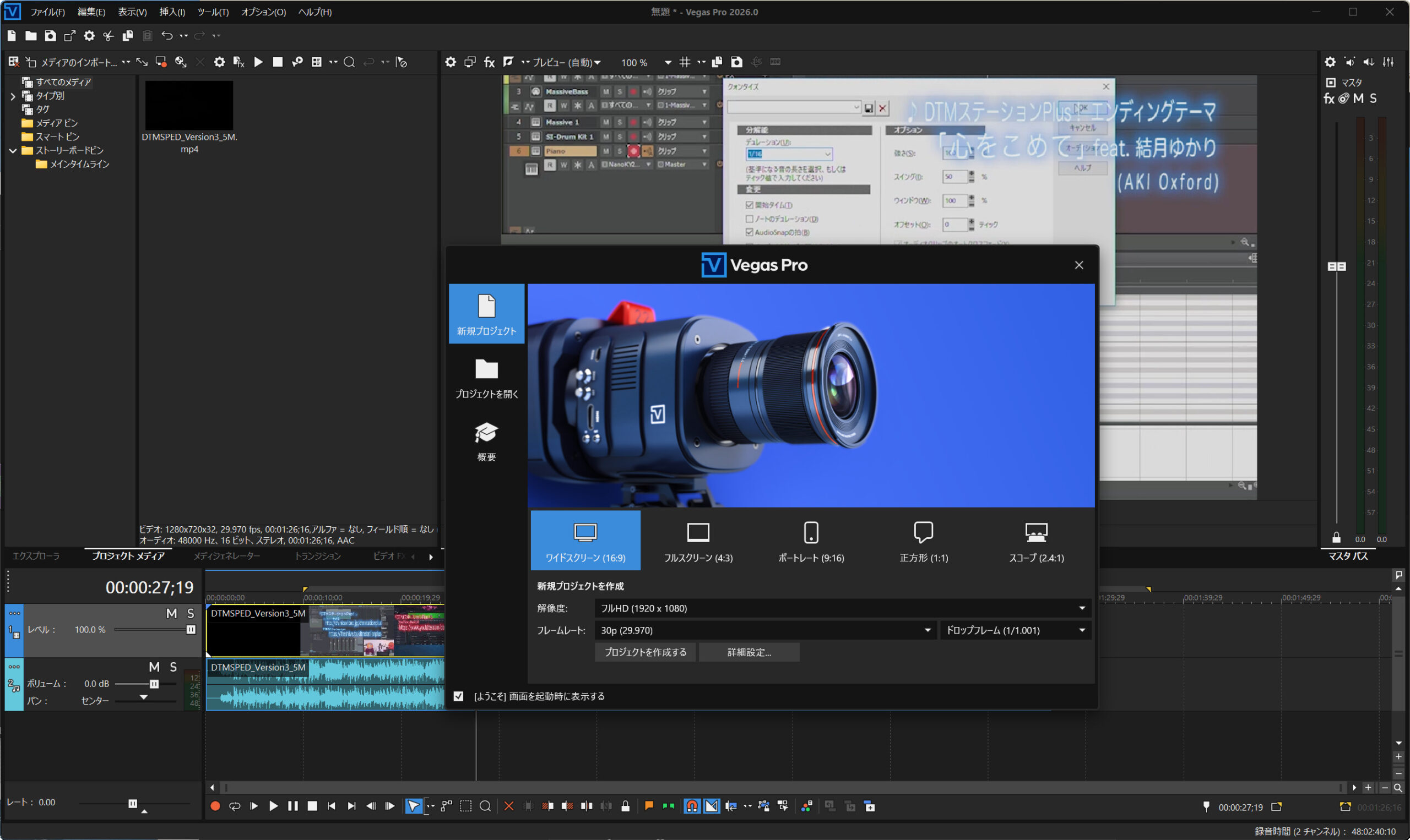The width and height of the screenshot is (1410, 840).
Task: Open the Media FX icon in Project Media
Action: [x=238, y=62]
